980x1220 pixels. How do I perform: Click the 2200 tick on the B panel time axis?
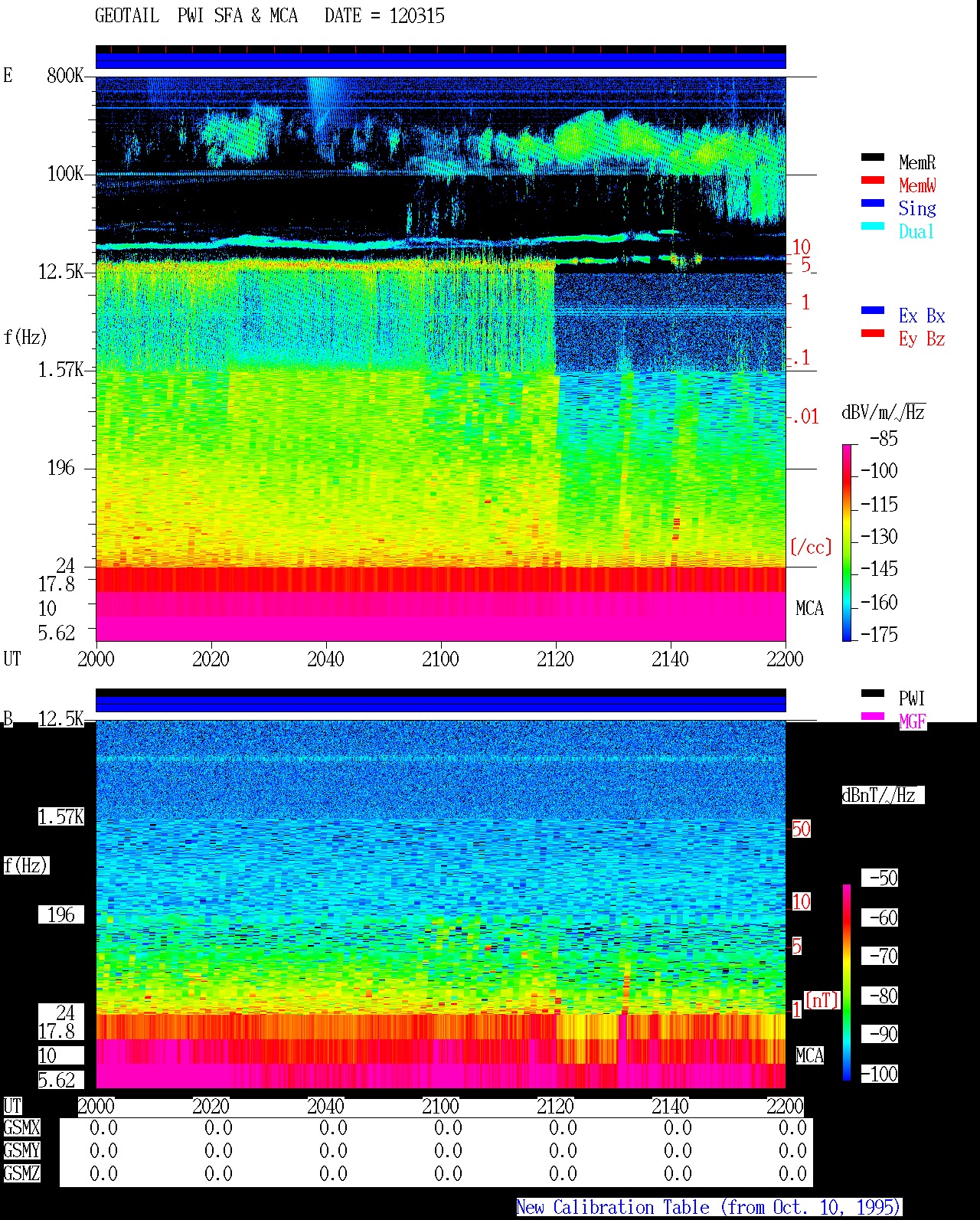click(785, 1106)
